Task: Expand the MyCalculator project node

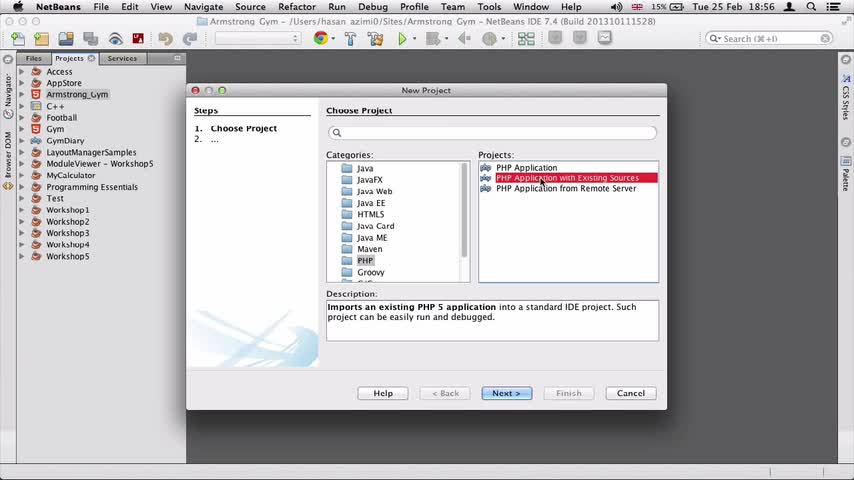Action: (22, 175)
